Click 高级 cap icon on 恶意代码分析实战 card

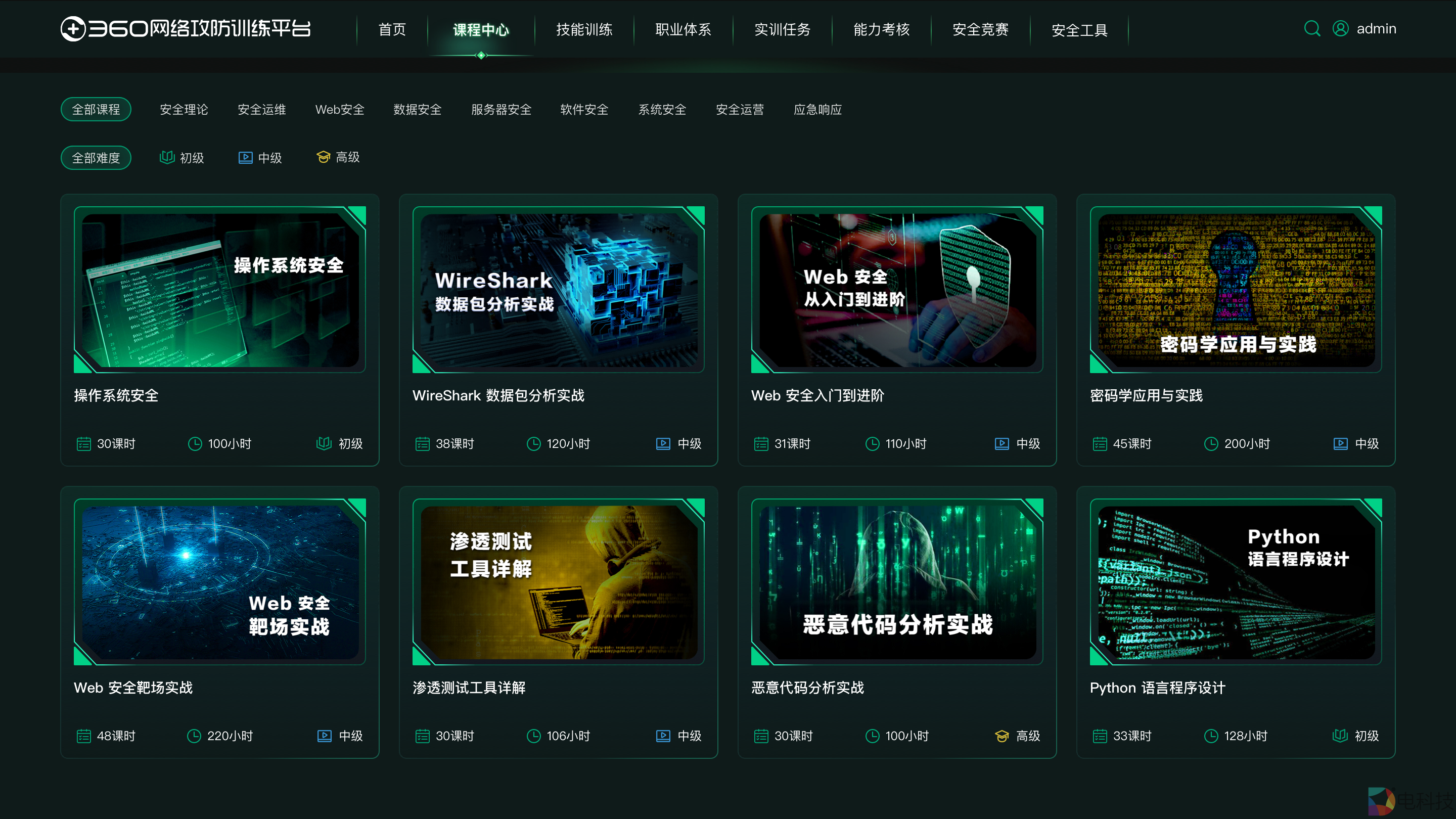coord(1002,736)
